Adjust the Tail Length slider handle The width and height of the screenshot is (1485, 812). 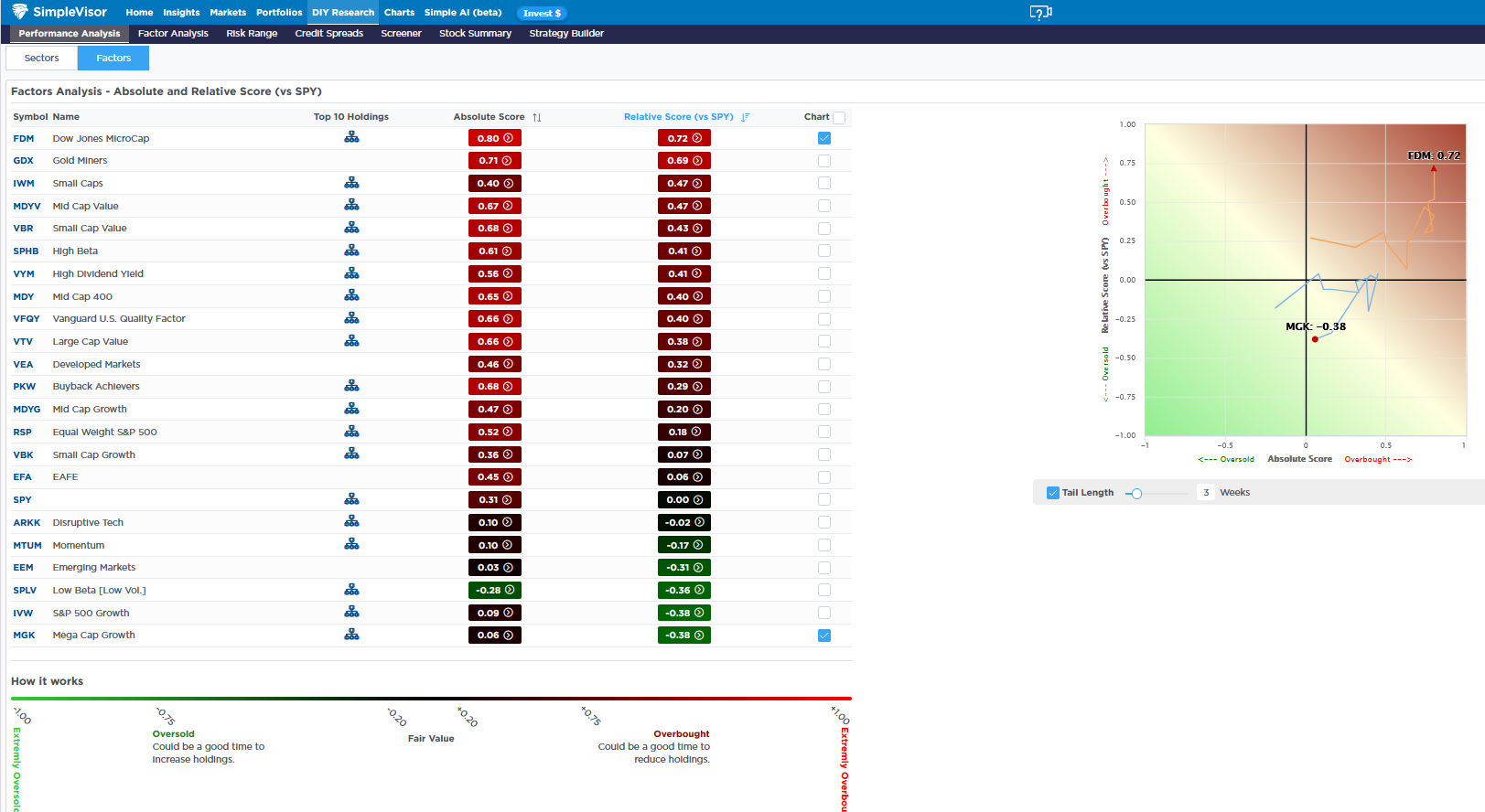1136,494
